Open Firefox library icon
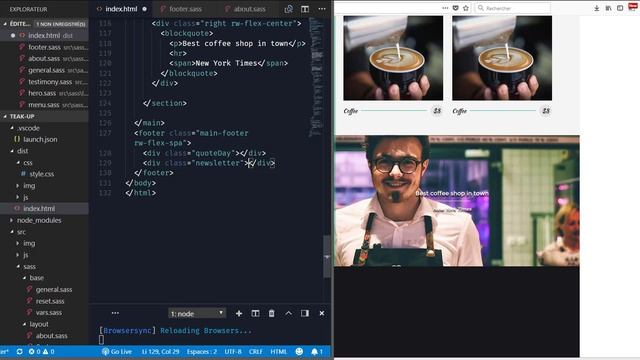This screenshot has width=640, height=360. click(609, 8)
